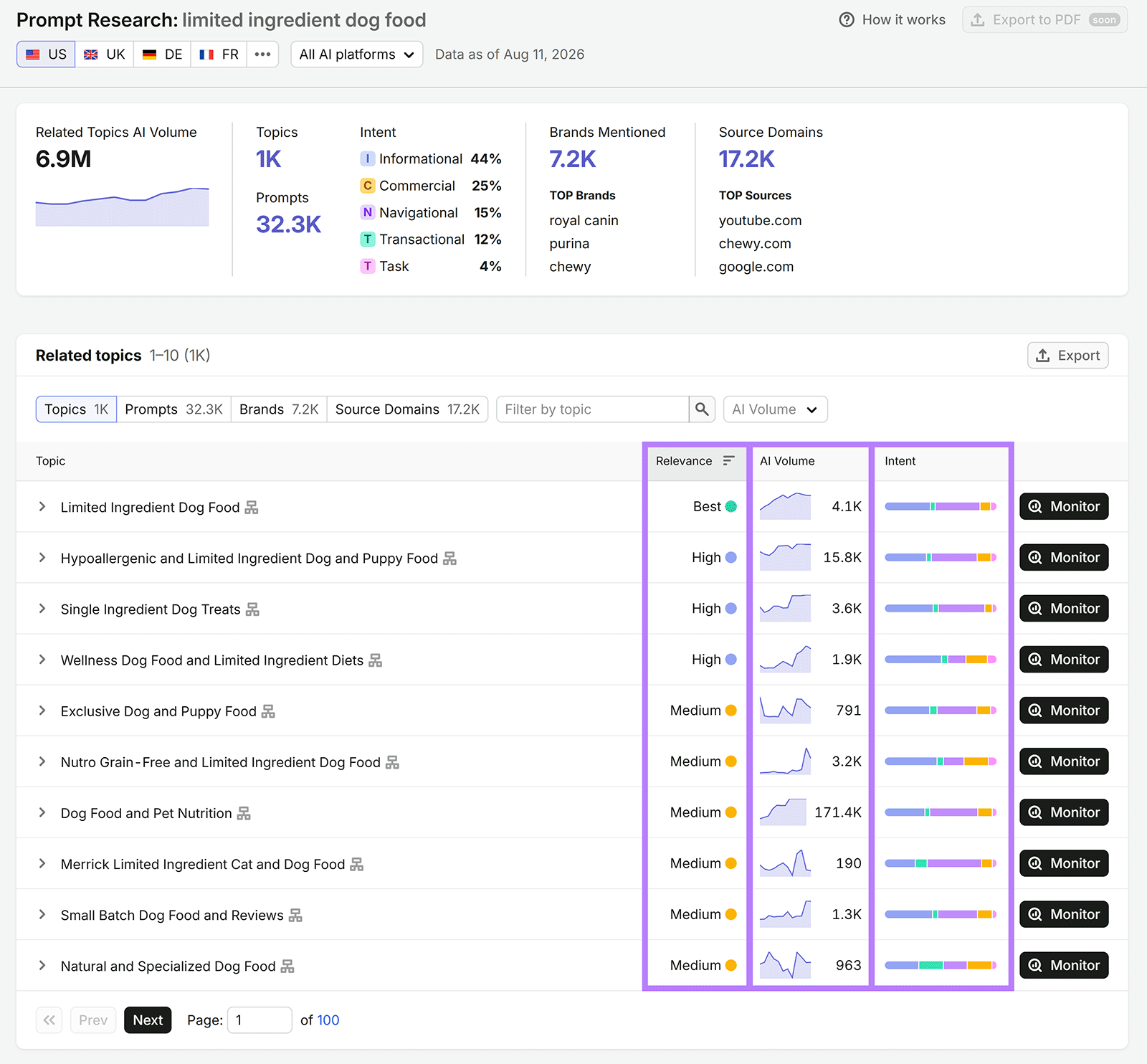This screenshot has height=1064, width=1147.
Task: Open the How it works help icon
Action: [847, 20]
